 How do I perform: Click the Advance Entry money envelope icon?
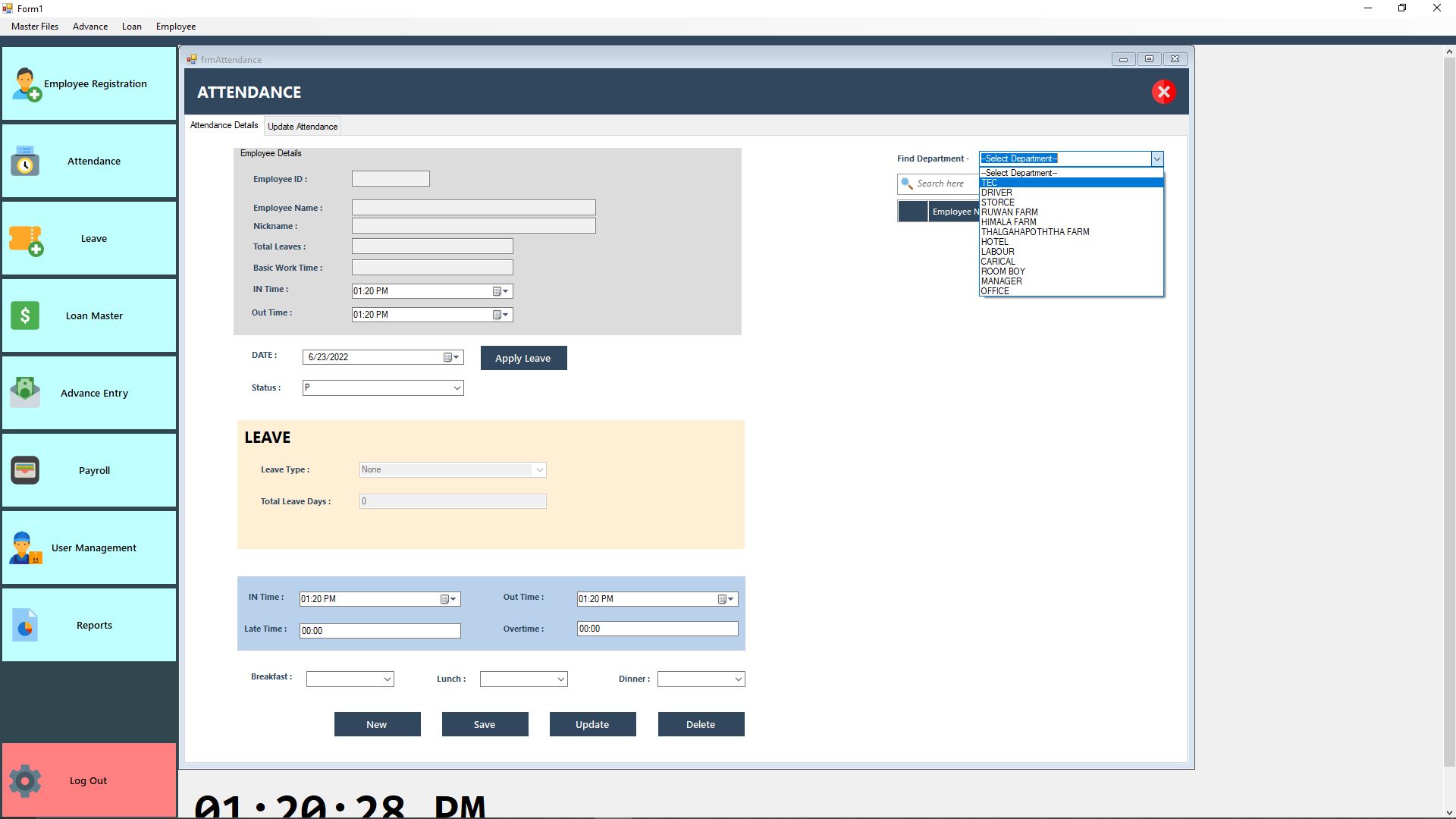click(x=25, y=393)
